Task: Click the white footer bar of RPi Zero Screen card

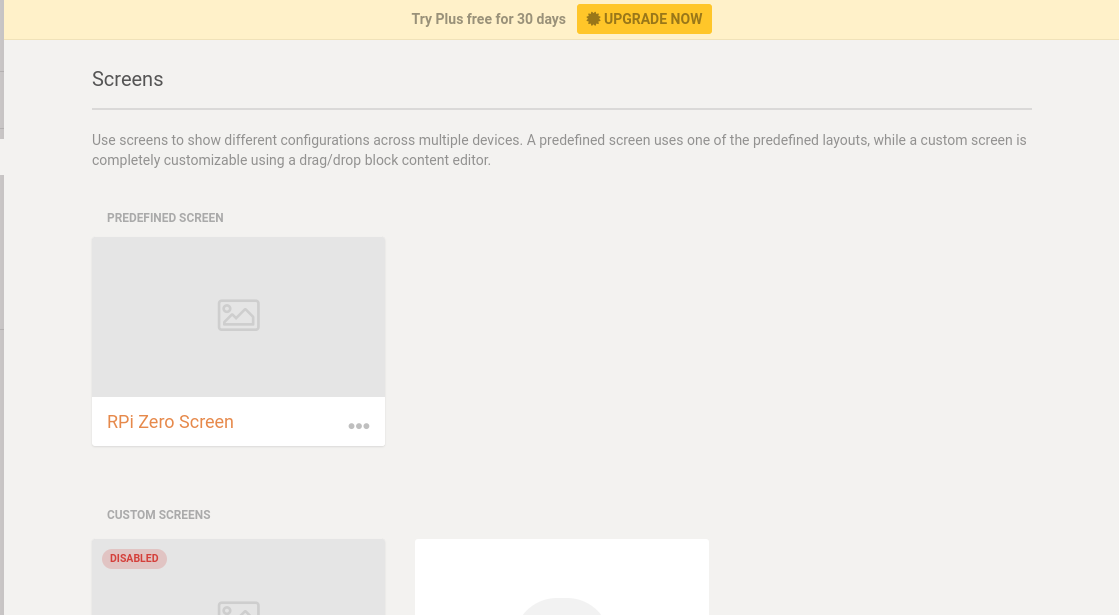Action: [238, 422]
